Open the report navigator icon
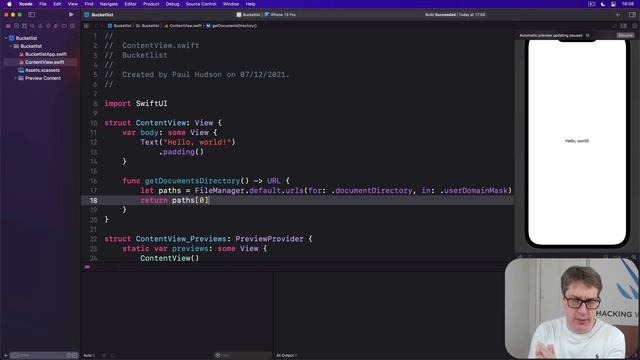 pos(72,26)
